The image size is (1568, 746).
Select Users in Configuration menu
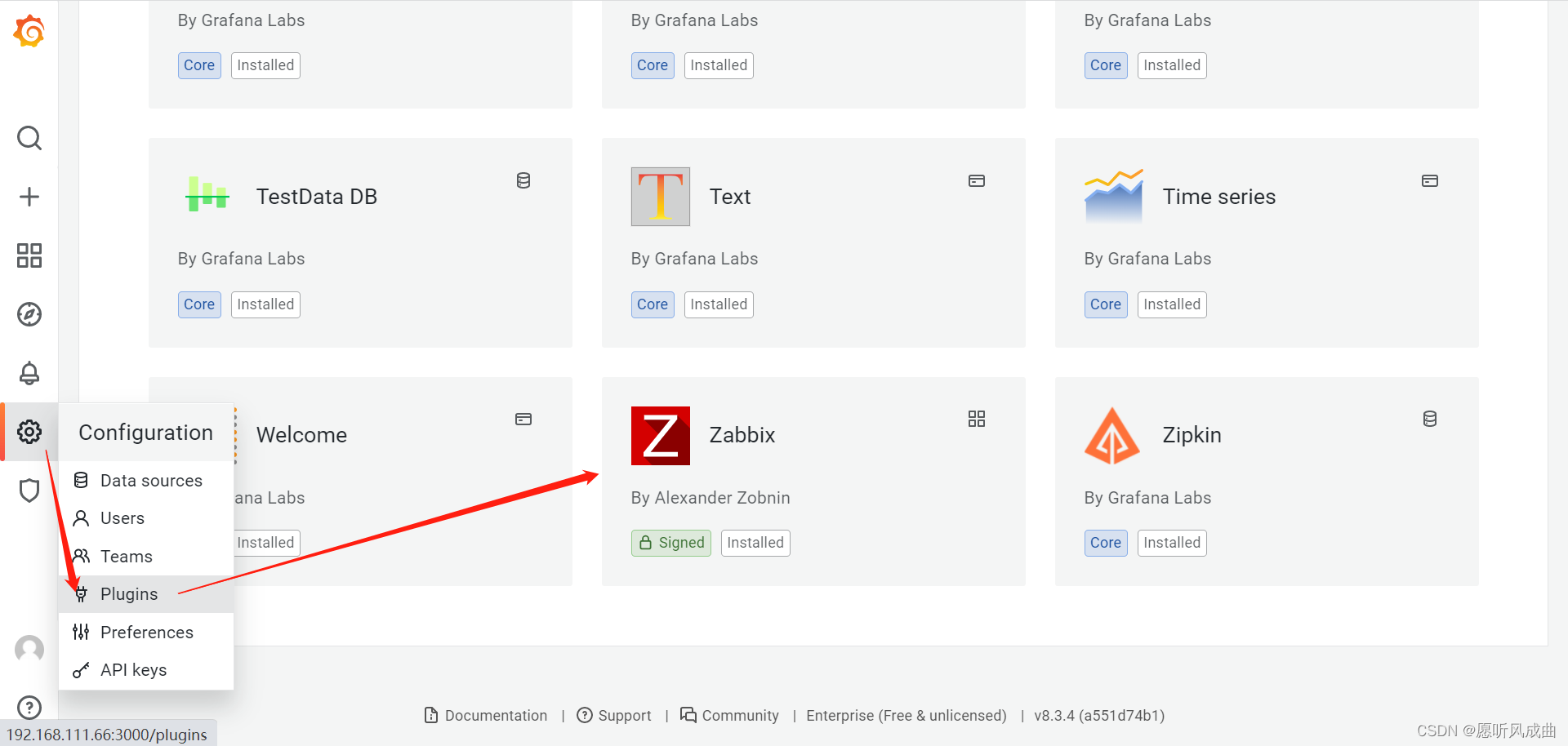point(146,518)
